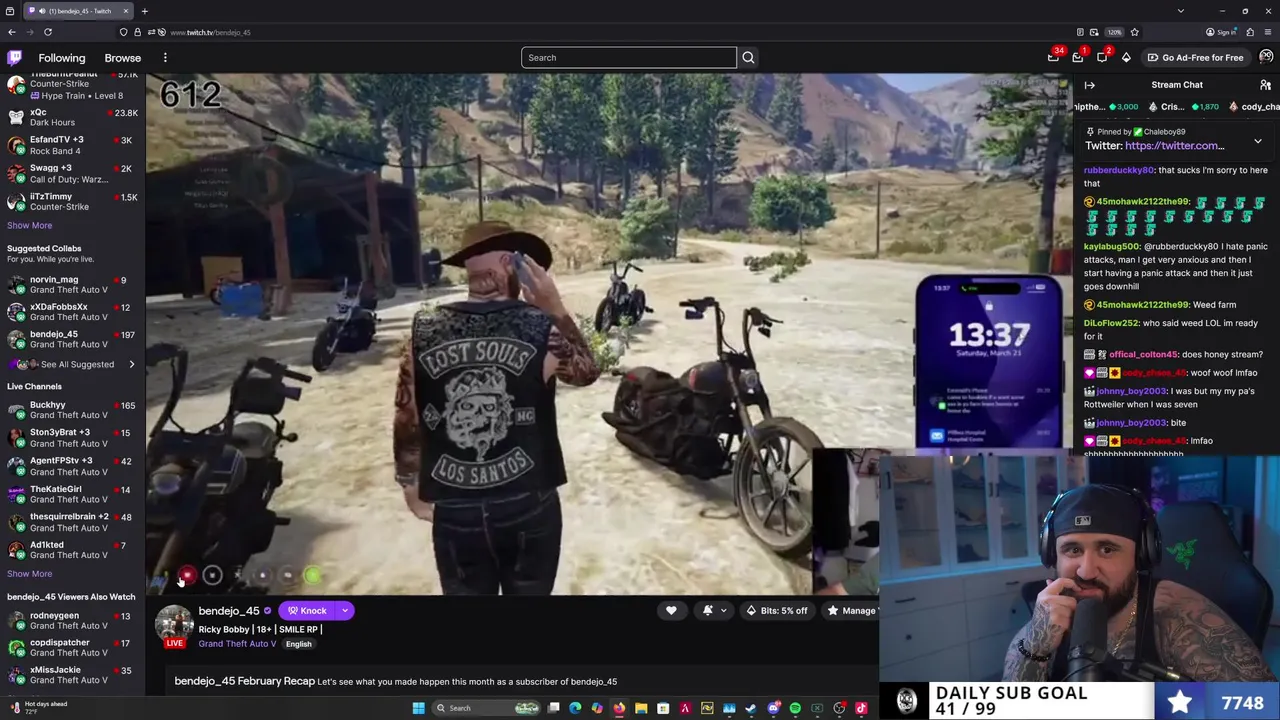Image resolution: width=1280 pixels, height=720 pixels.
Task: Click the Knock button
Action: (x=307, y=611)
